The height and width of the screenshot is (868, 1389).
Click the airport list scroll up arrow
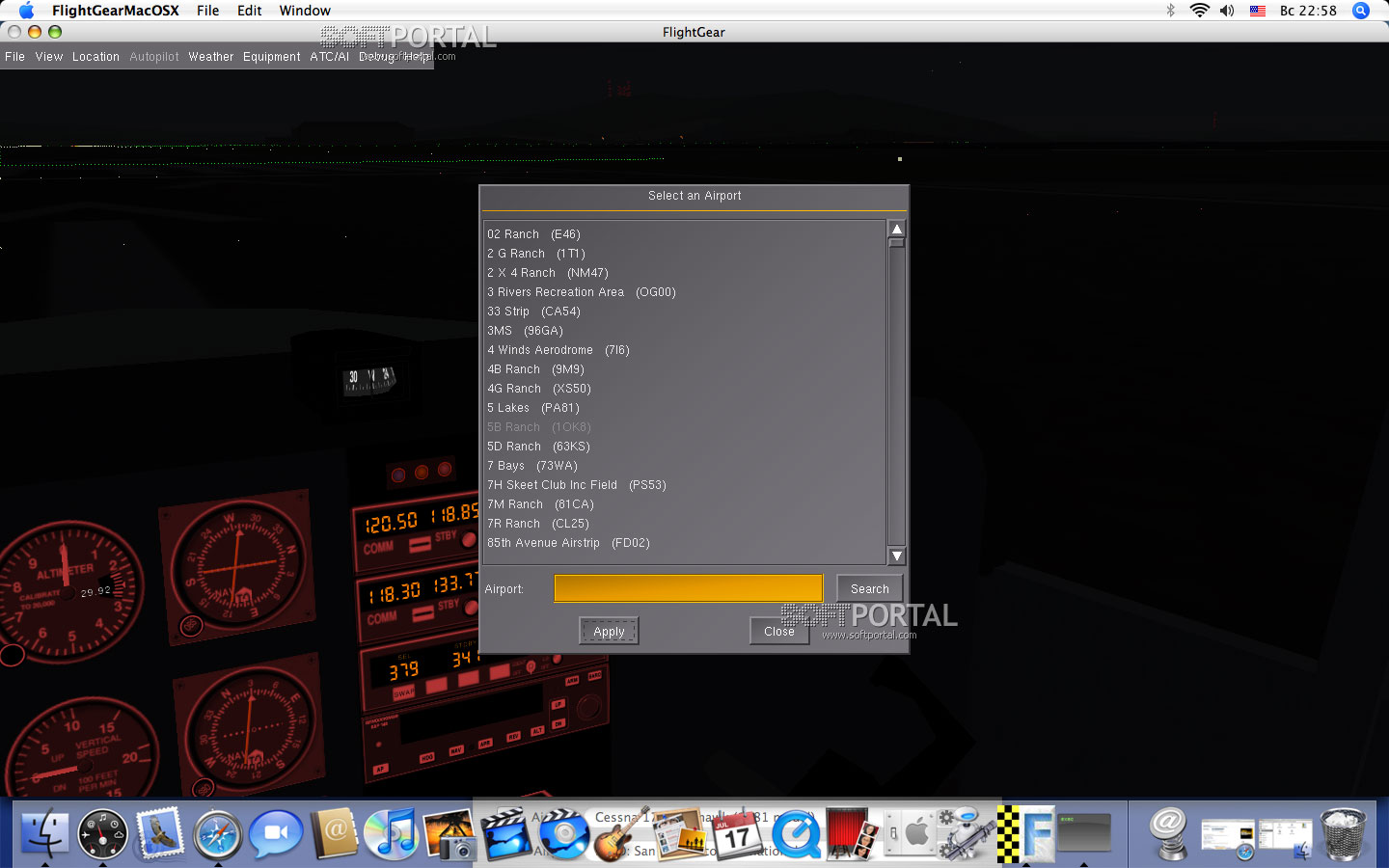(897, 230)
